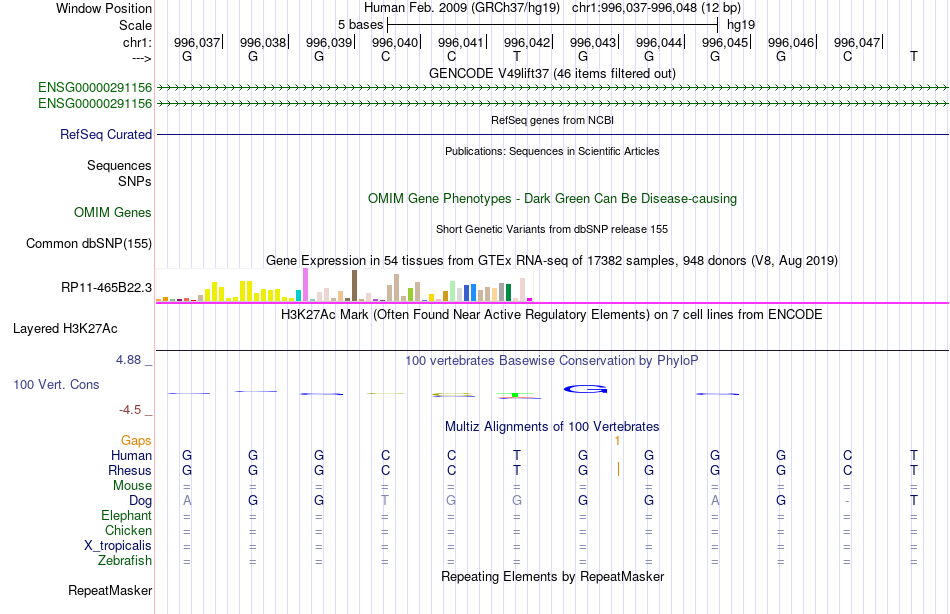Click position label 996,042
This screenshot has width=950, height=614.
click(x=527, y=42)
